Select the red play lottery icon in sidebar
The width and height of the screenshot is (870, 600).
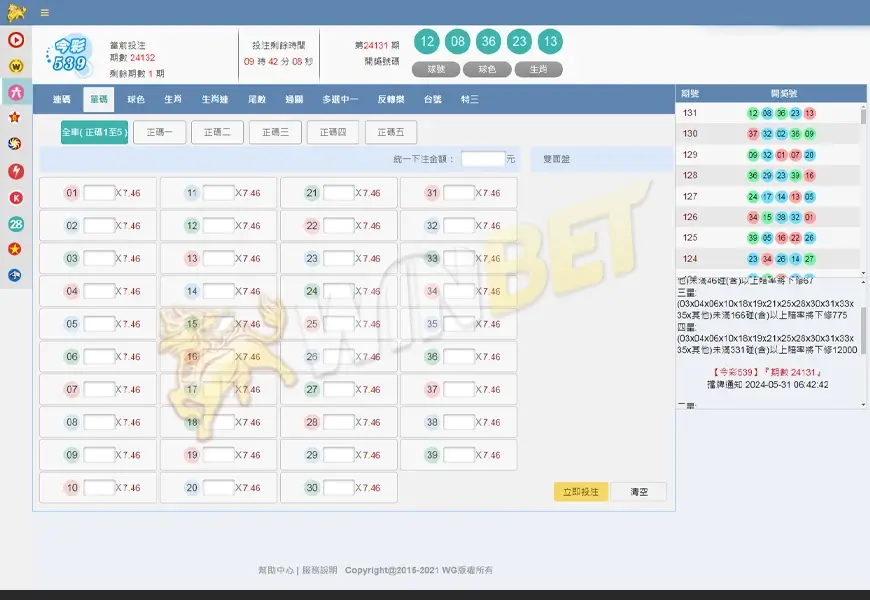[x=14, y=40]
